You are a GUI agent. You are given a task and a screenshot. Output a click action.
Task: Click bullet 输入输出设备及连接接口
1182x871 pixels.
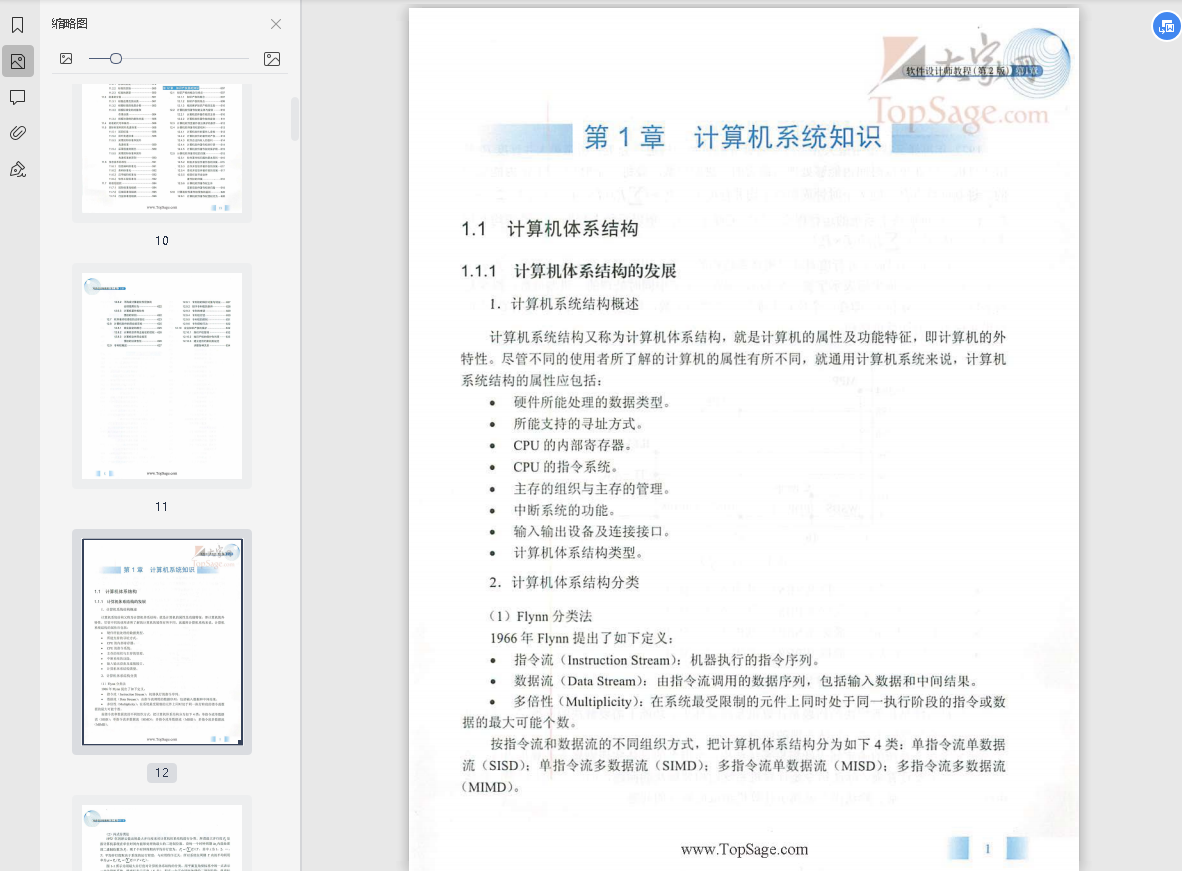pyautogui.click(x=592, y=531)
